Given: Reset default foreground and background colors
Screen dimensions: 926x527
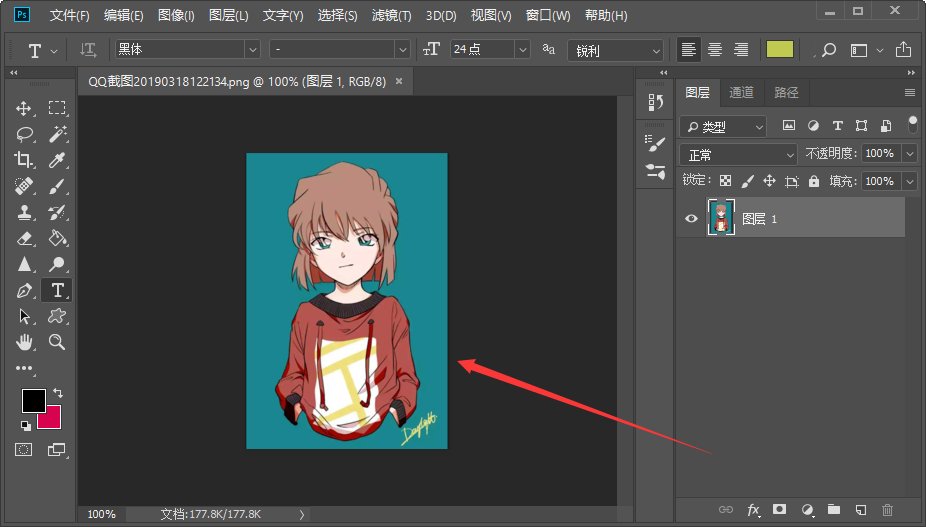Looking at the screenshot, I should point(25,425).
